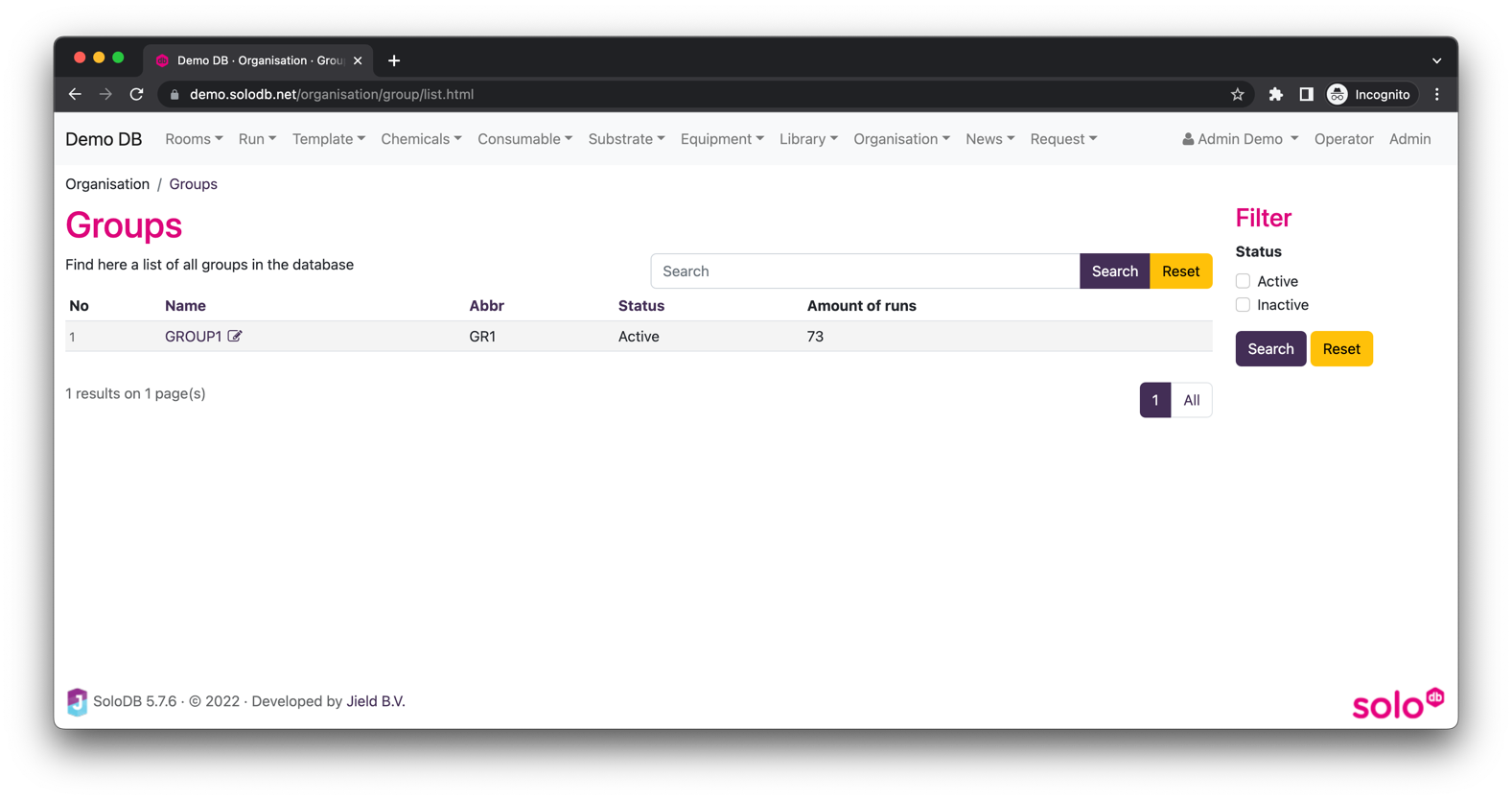Click the Amount of runs column header
The image size is (1512, 800).
[x=861, y=306]
